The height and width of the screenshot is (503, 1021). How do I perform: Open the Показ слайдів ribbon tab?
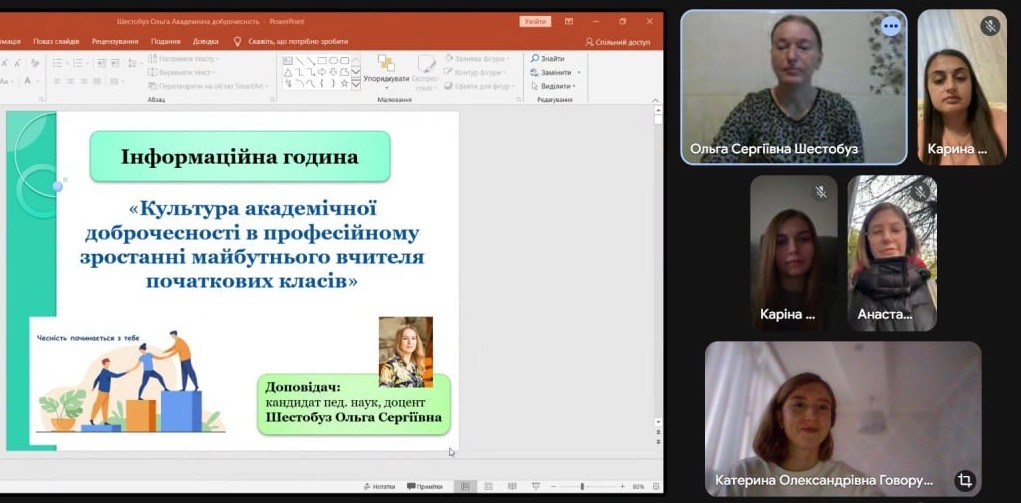(56, 42)
